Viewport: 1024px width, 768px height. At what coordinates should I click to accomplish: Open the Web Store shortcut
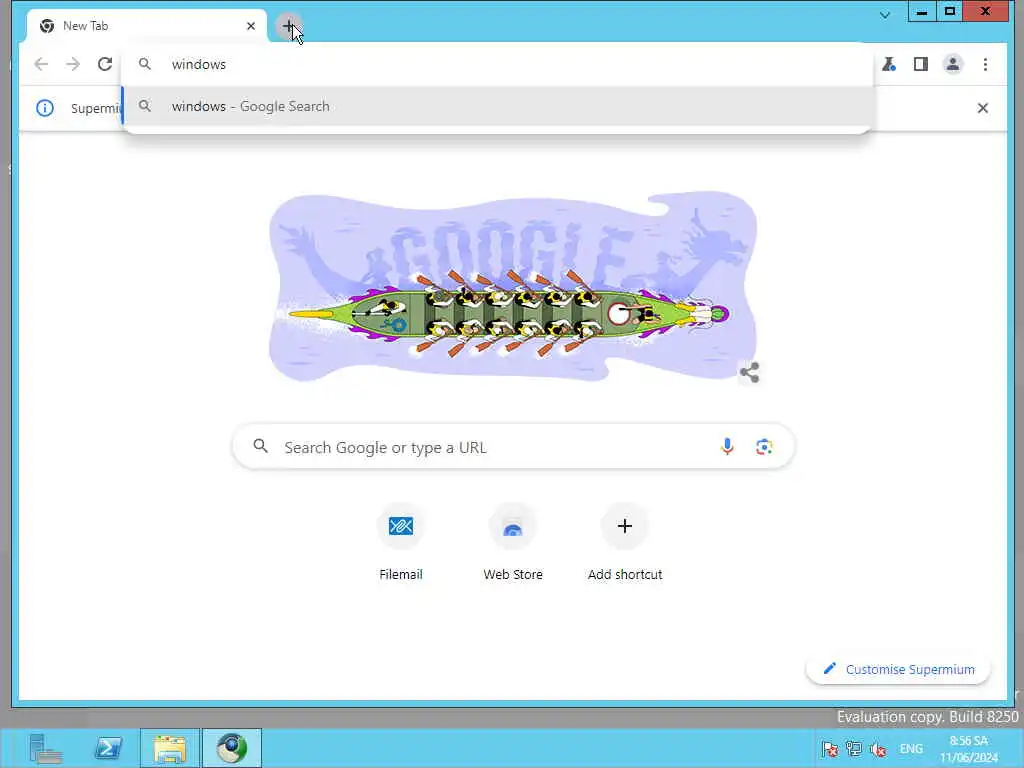click(513, 542)
